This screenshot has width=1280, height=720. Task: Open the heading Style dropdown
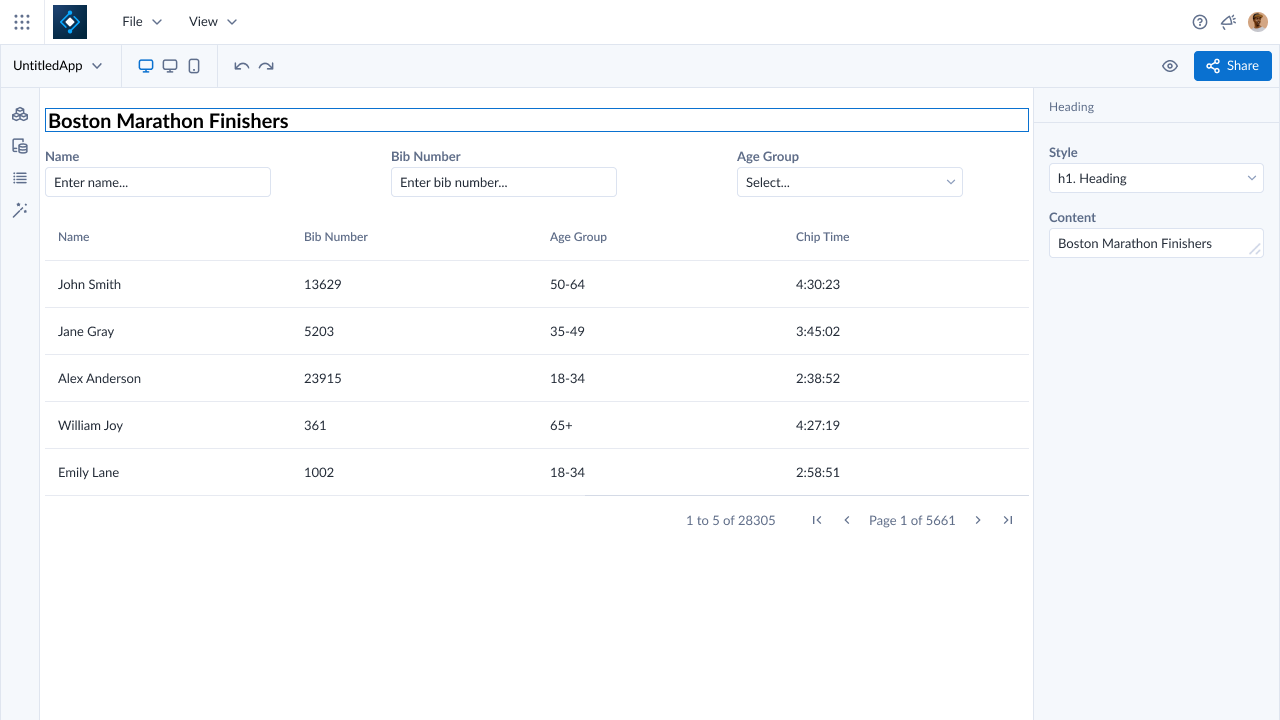[1156, 178]
